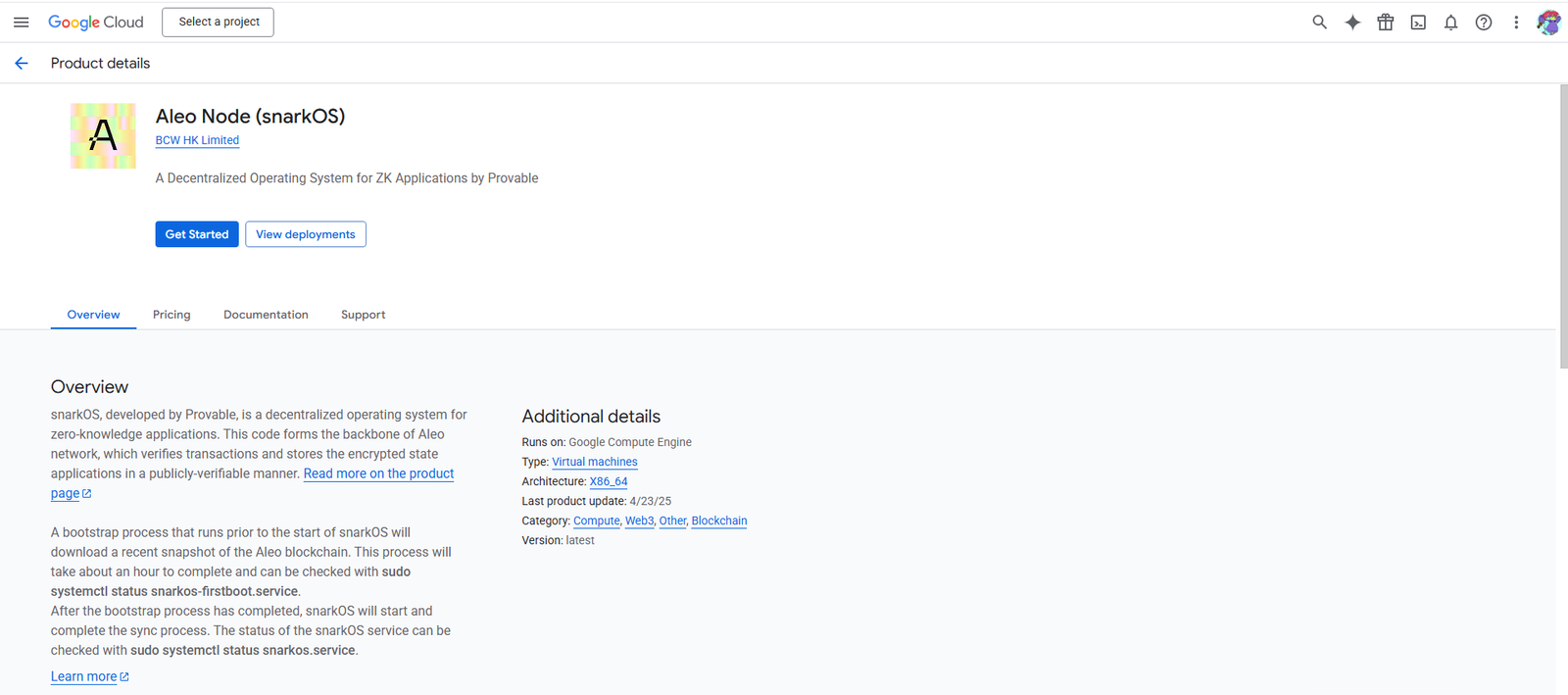Switch to the Pricing tab
1568x695 pixels.
coord(171,315)
